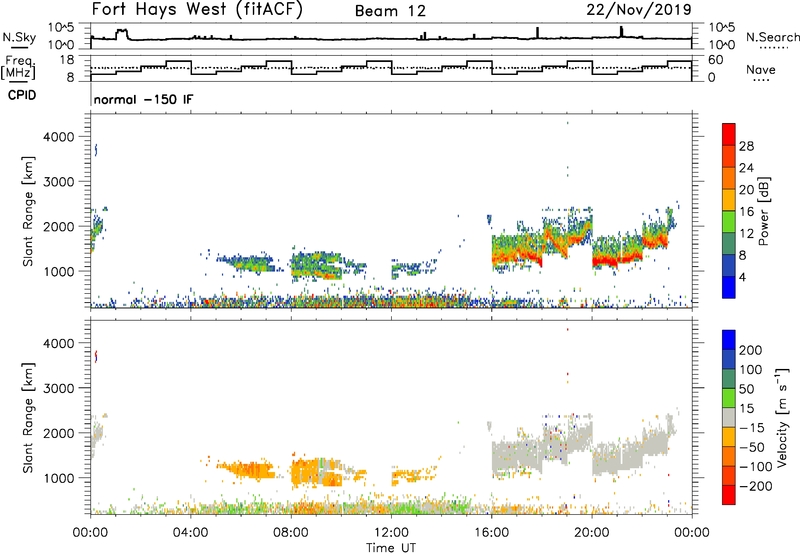The height and width of the screenshot is (554, 800).
Task: Click the 'Nave' legend label
Action: click(x=761, y=69)
